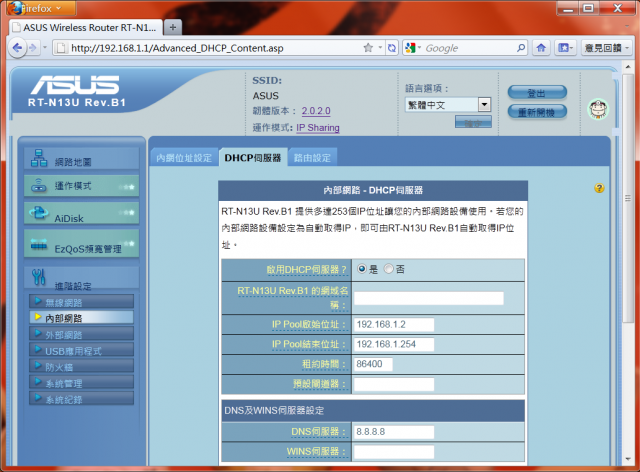The height and width of the screenshot is (472, 640).
Task: Open the Google search engine selector
Action: coord(413,48)
